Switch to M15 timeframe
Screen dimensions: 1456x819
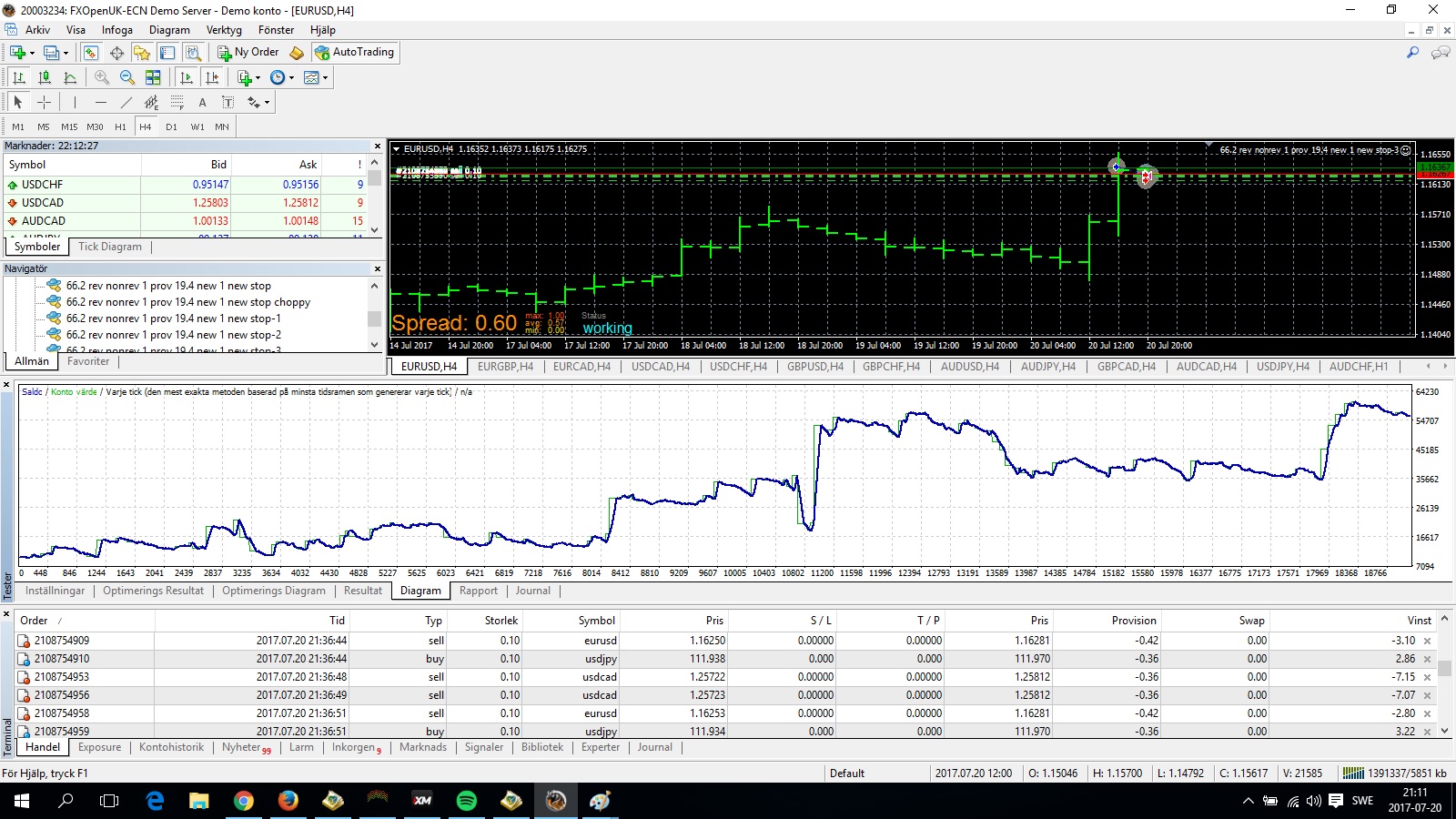click(x=69, y=126)
